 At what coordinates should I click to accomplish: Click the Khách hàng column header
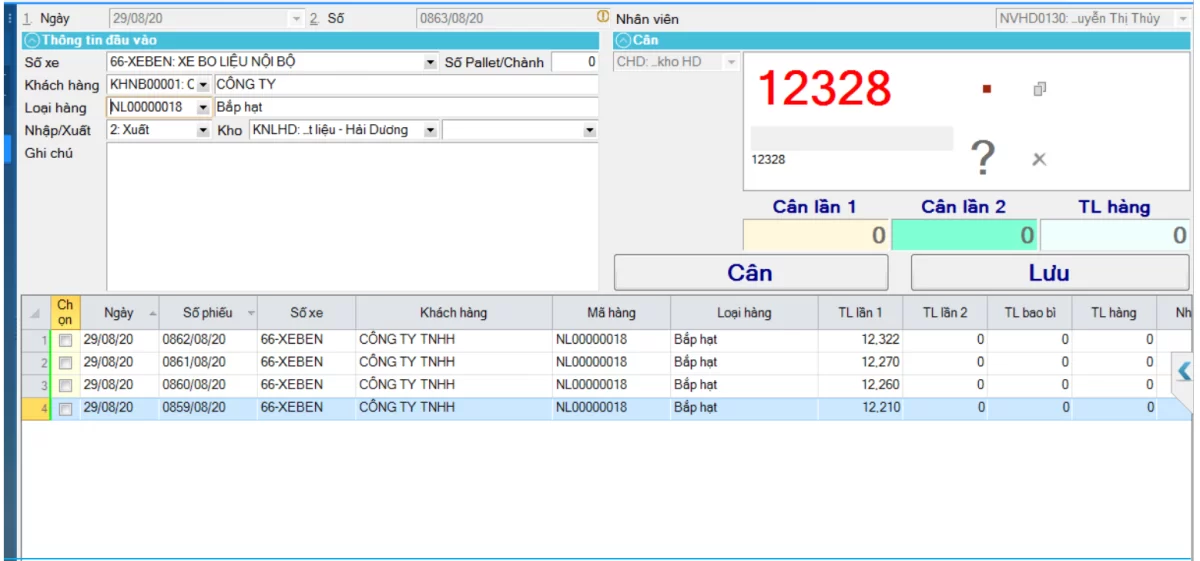pos(453,313)
